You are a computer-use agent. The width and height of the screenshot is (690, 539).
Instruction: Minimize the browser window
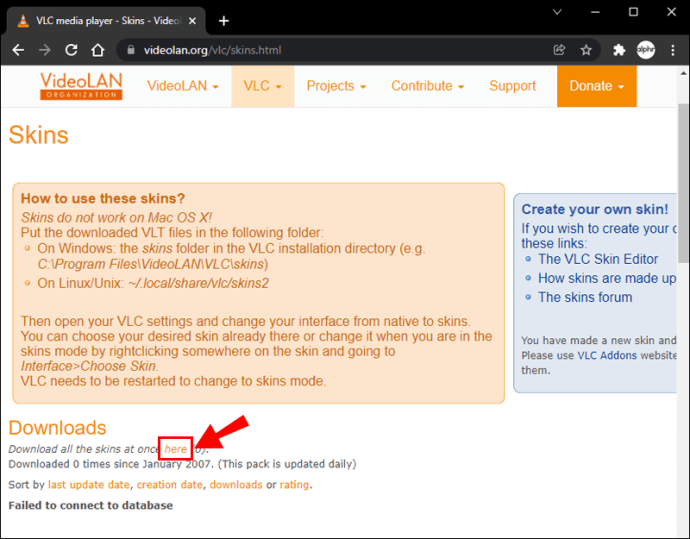(595, 12)
